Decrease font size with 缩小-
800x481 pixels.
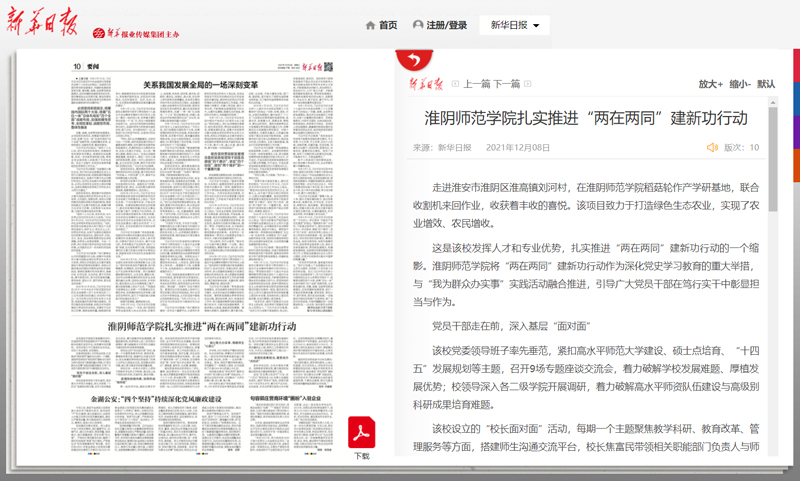click(x=740, y=84)
